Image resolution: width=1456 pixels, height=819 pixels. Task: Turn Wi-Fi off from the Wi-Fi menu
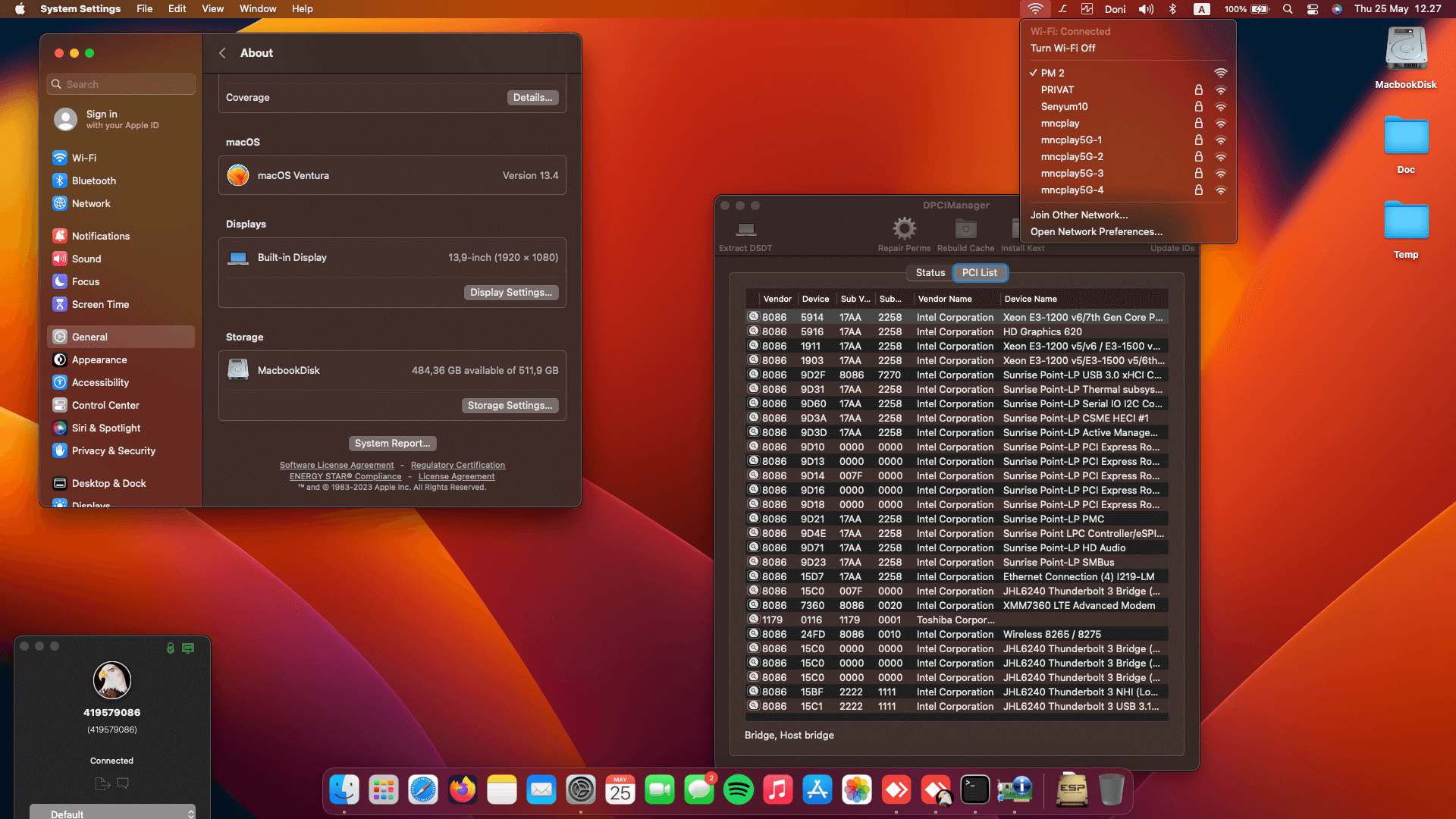tap(1064, 48)
